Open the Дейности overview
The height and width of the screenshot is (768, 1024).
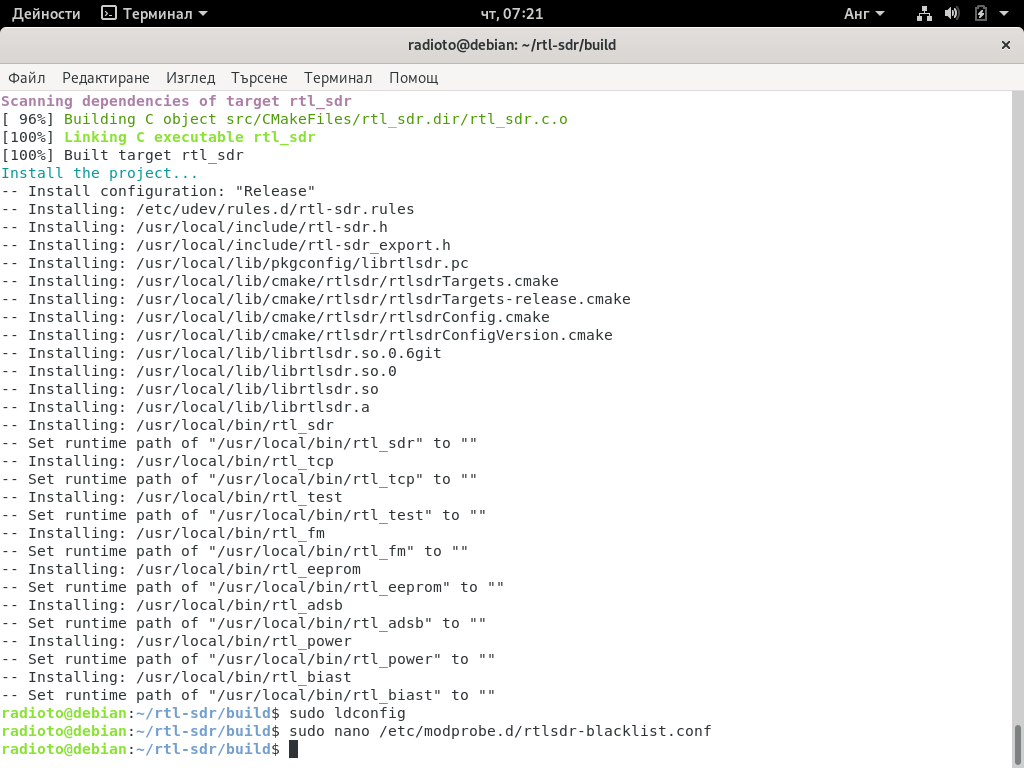point(46,14)
